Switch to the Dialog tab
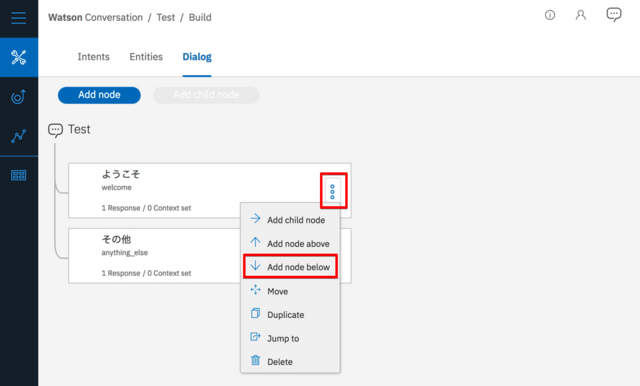Screen dimensions: 640x386 pyautogui.click(x=197, y=57)
